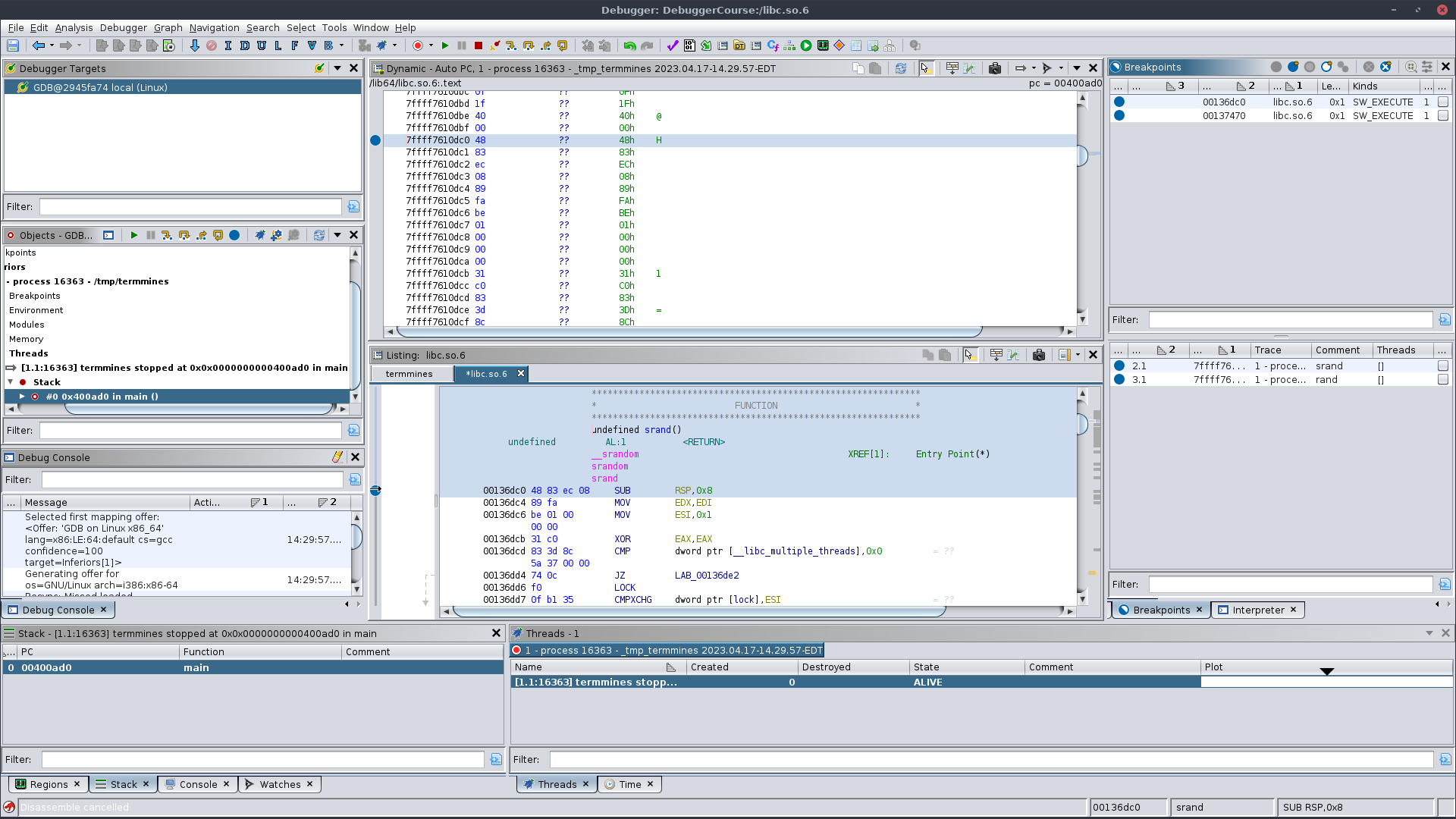Interrupt the target using the pause icon

tap(462, 45)
